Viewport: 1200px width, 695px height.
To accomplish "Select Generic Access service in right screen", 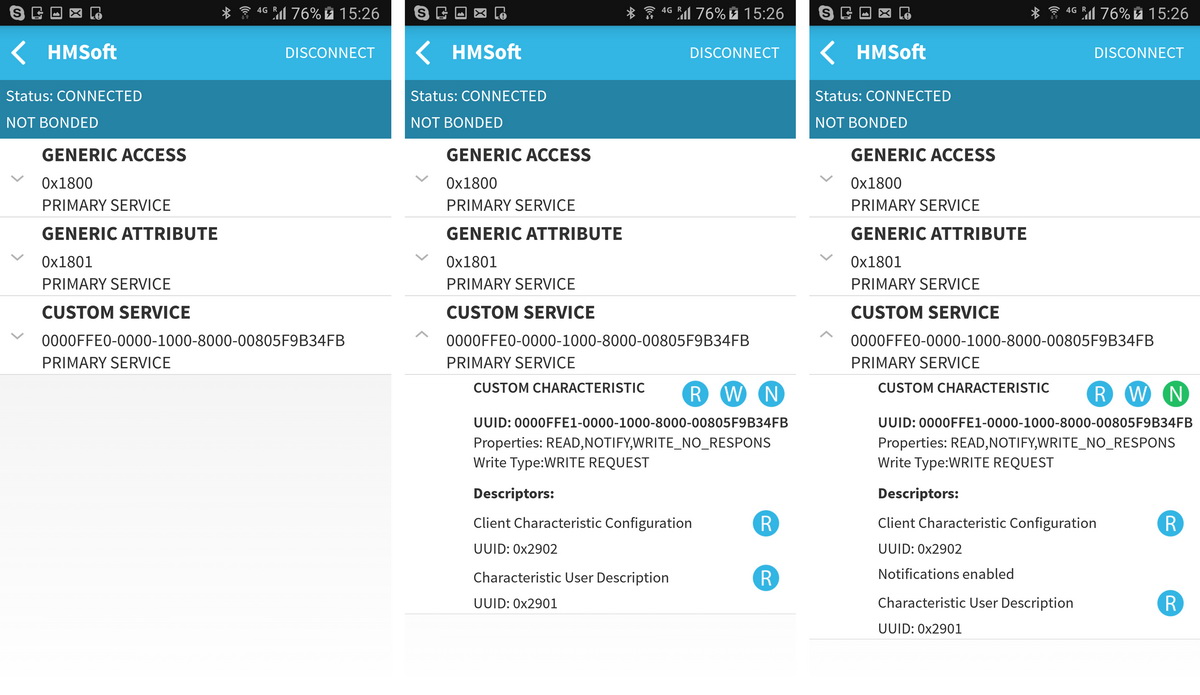I will [1005, 178].
